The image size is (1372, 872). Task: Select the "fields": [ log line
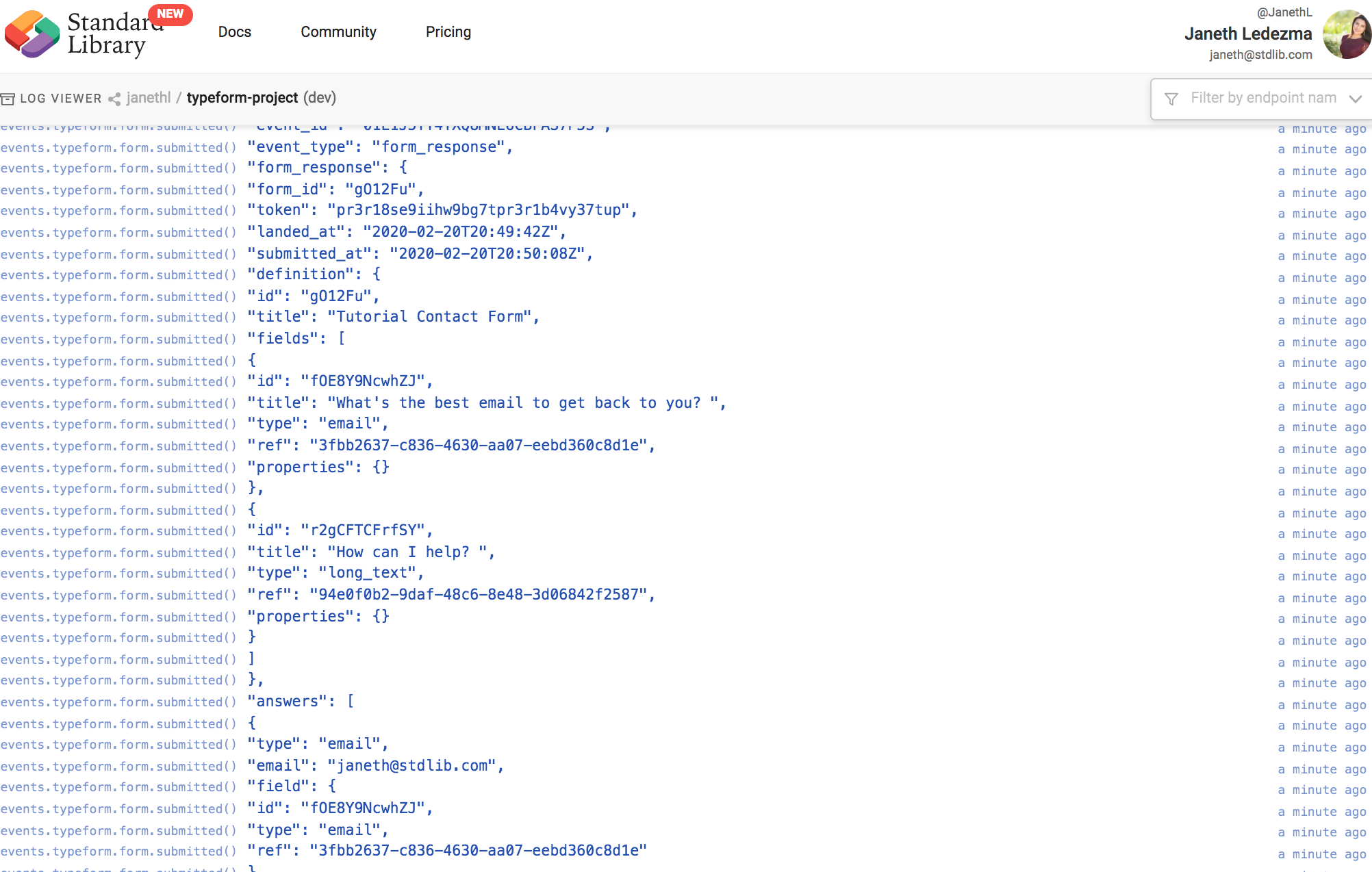point(296,339)
